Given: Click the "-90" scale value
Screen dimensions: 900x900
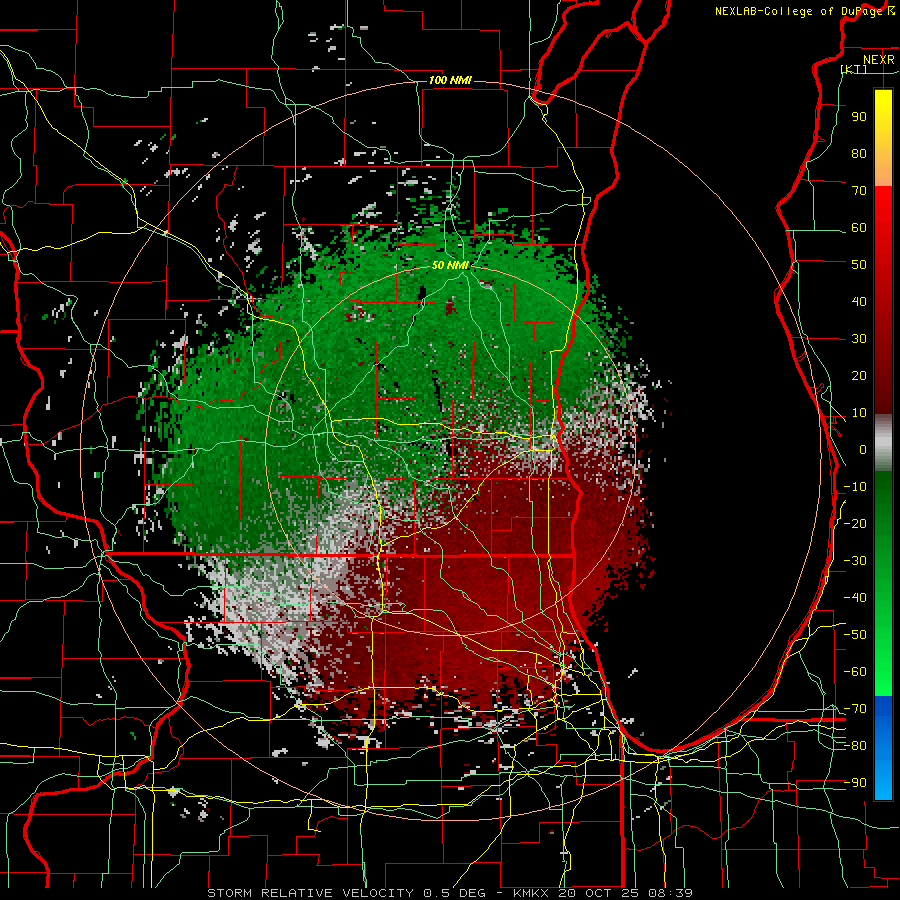Looking at the screenshot, I should coord(855,783).
